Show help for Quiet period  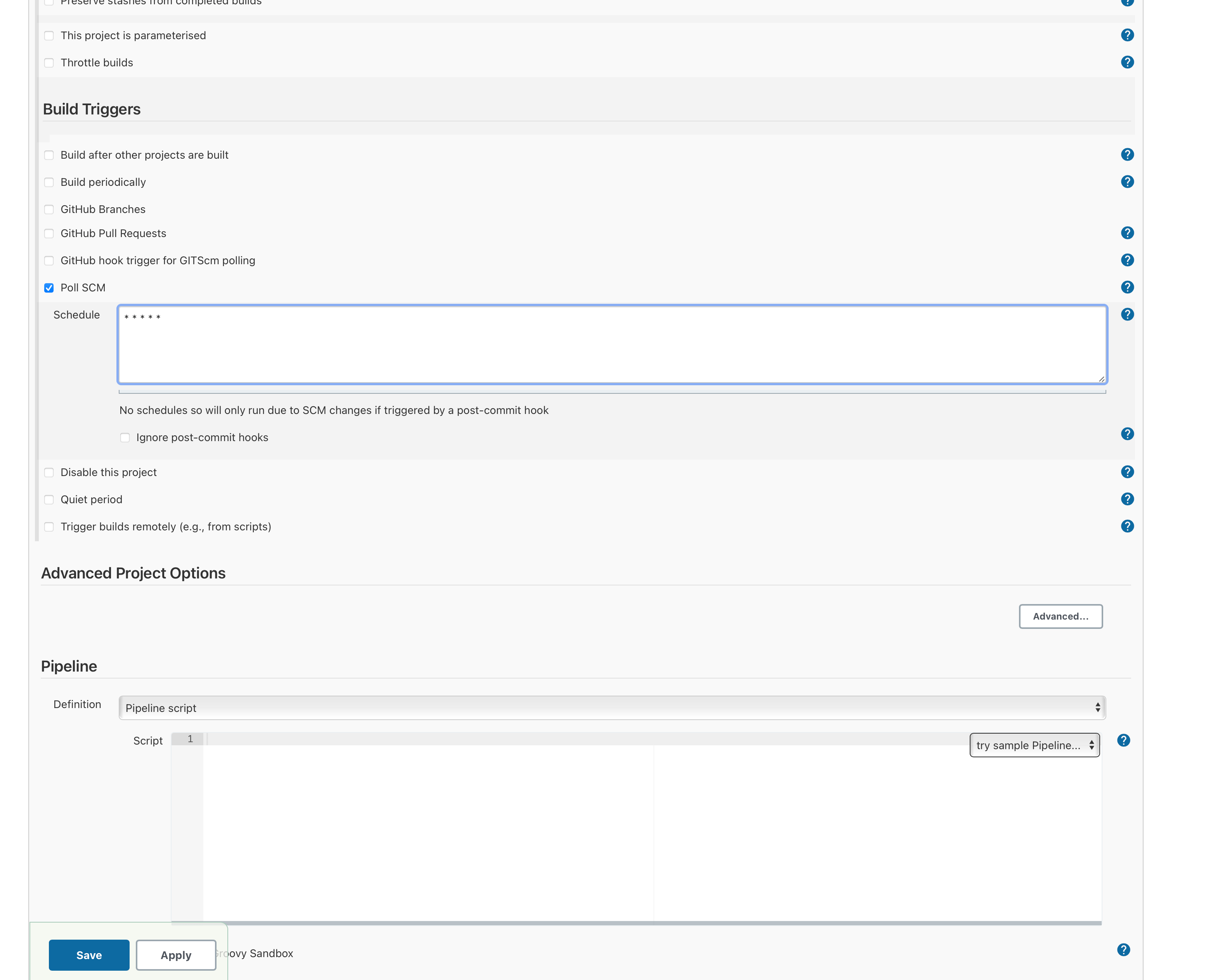[x=1126, y=499]
